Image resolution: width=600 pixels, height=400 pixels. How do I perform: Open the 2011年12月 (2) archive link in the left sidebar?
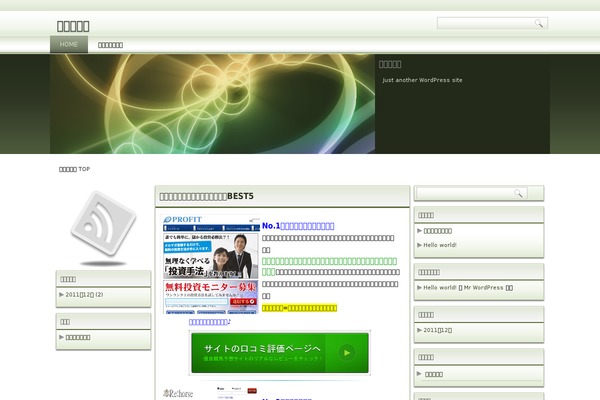(x=84, y=294)
